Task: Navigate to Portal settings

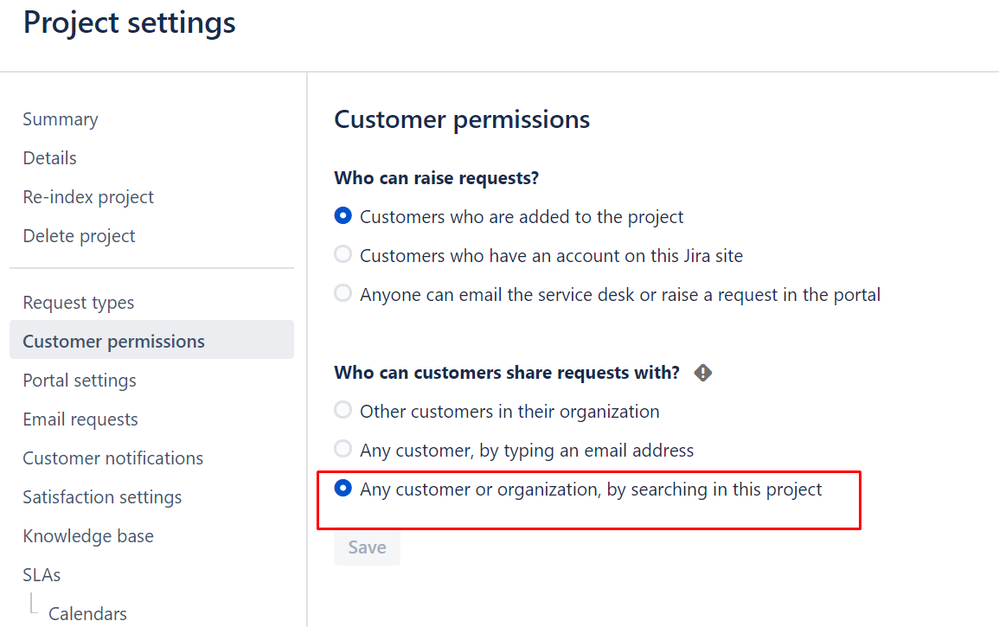Action: click(79, 380)
